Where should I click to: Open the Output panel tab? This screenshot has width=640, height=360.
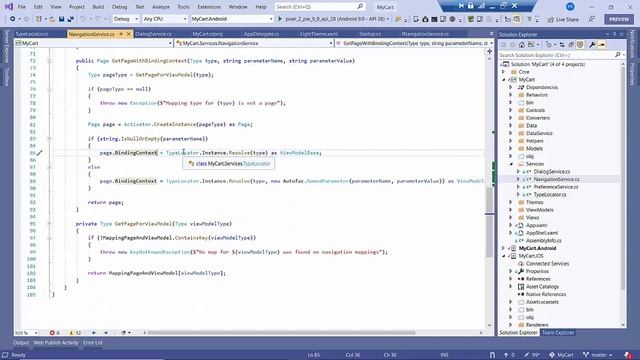coord(20,343)
